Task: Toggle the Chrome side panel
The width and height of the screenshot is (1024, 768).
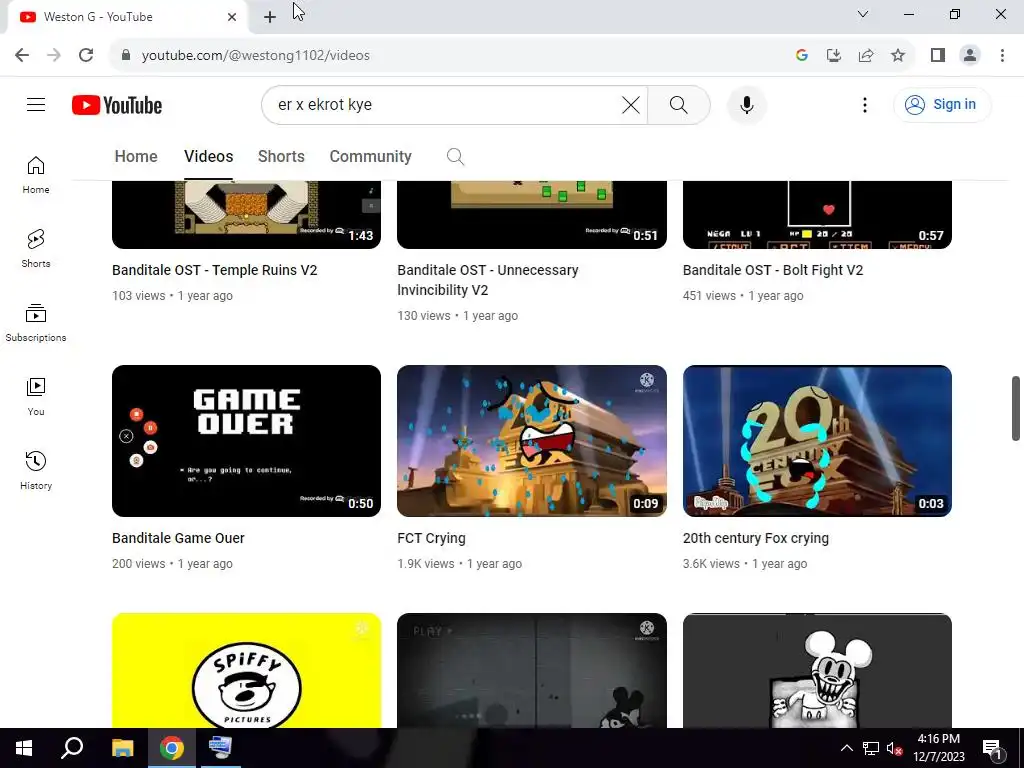Action: tap(938, 56)
